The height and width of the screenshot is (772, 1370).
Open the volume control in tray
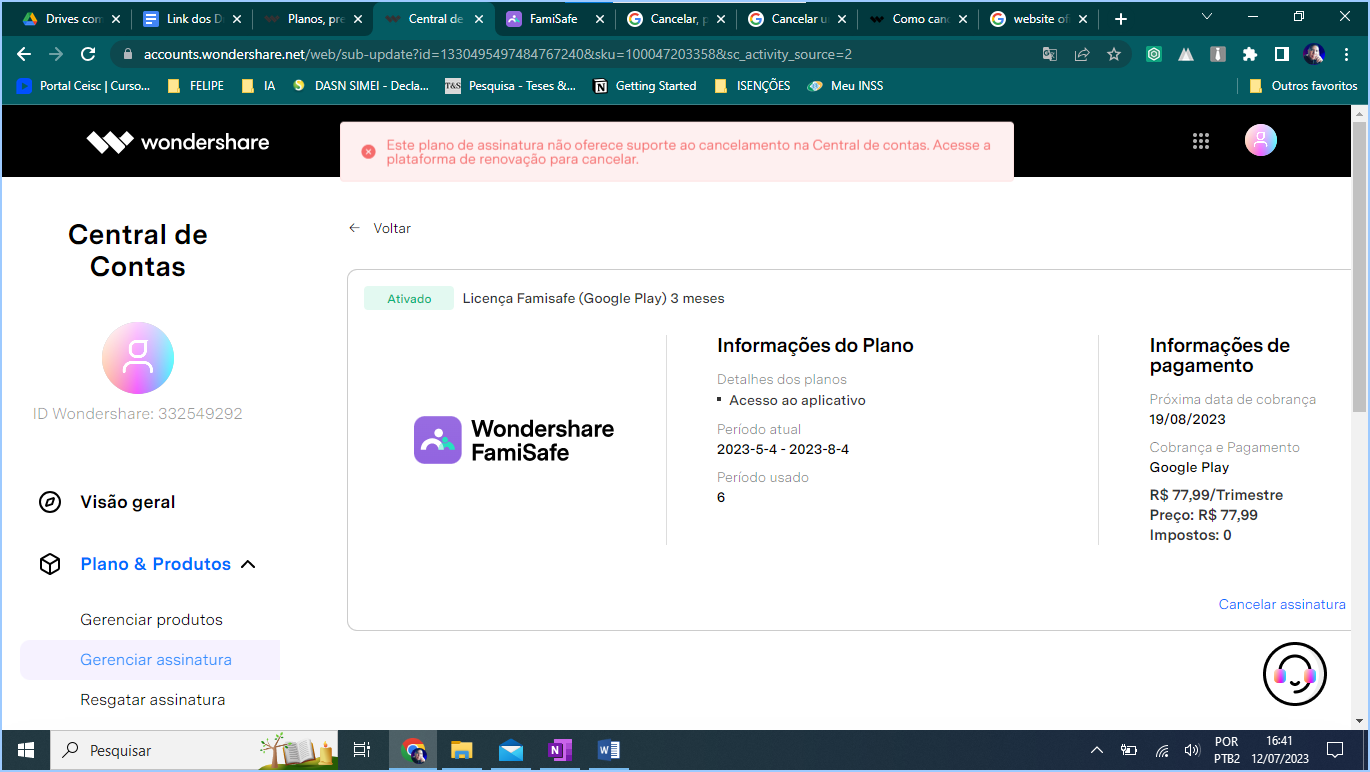tap(1191, 750)
